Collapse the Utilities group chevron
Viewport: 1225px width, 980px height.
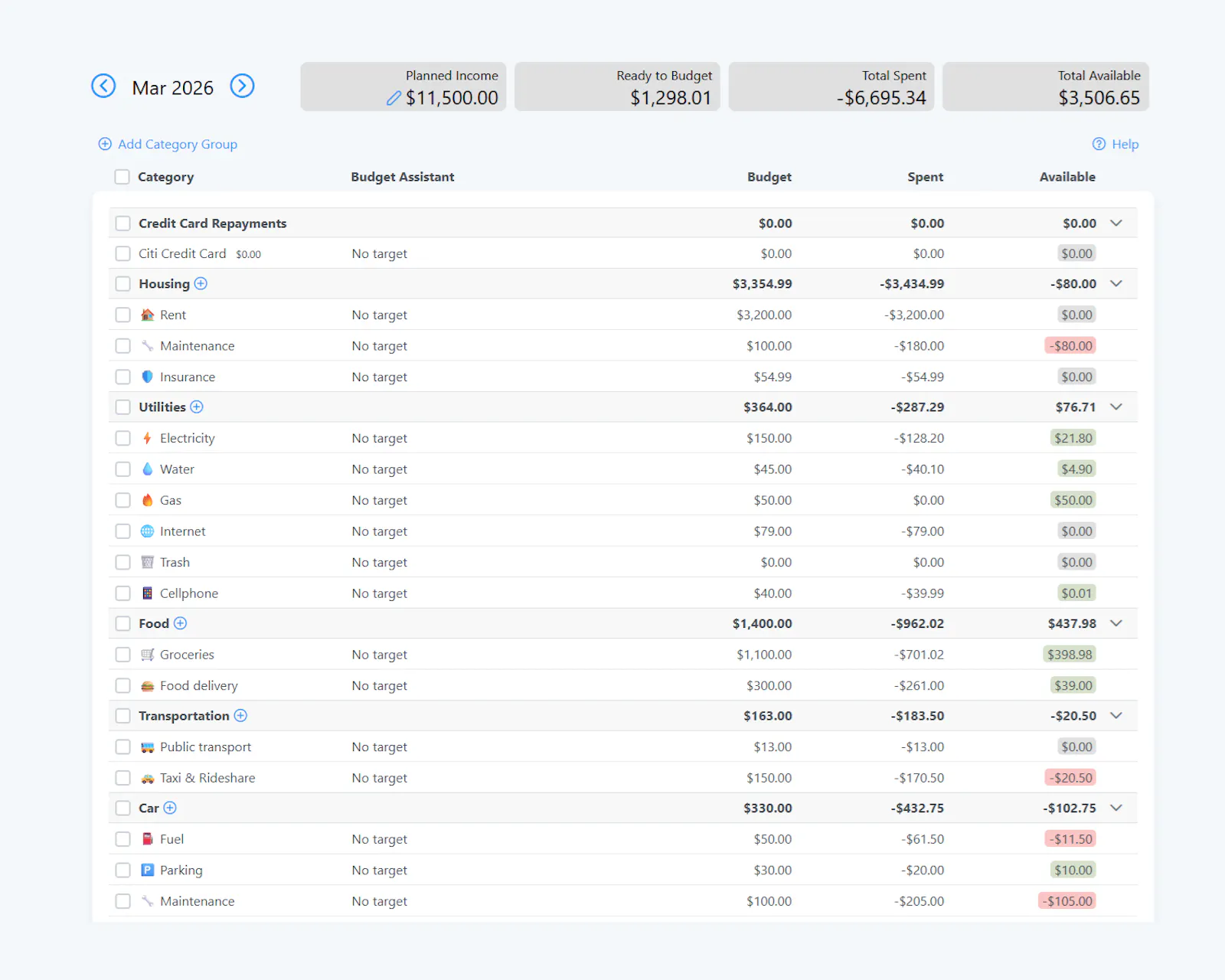[x=1116, y=407]
